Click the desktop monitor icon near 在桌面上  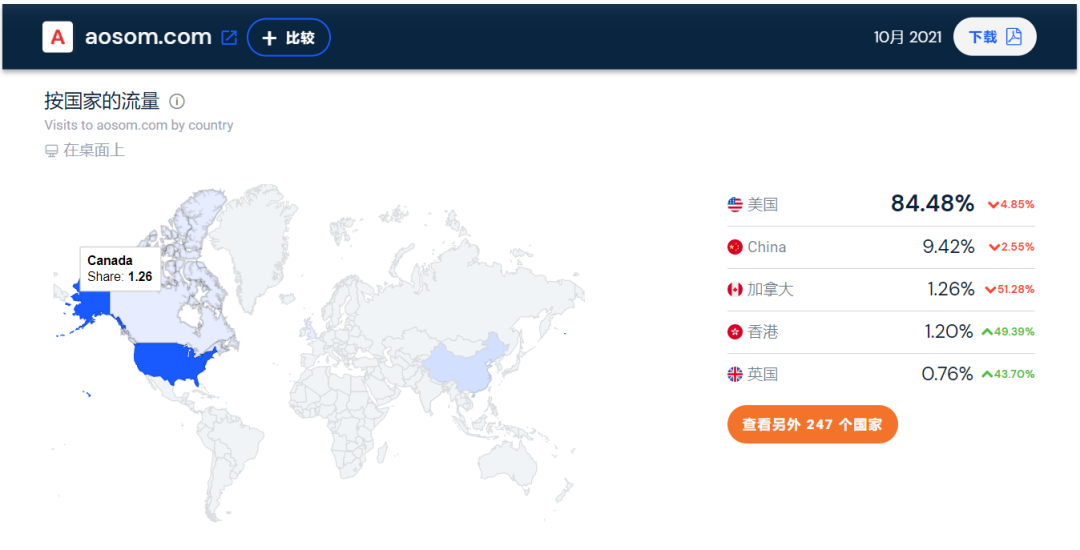coord(51,151)
